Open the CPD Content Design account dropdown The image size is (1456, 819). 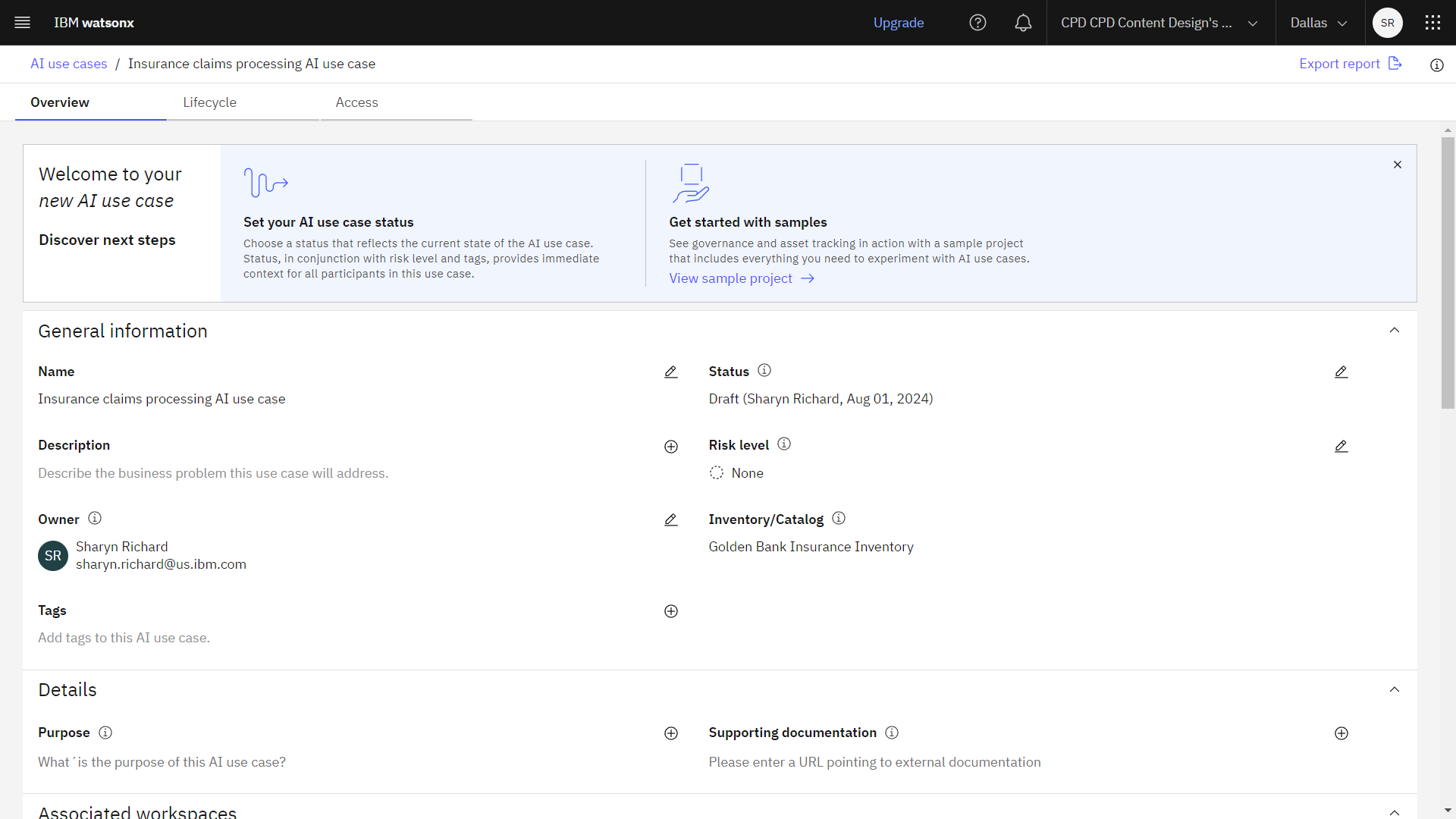click(x=1159, y=23)
